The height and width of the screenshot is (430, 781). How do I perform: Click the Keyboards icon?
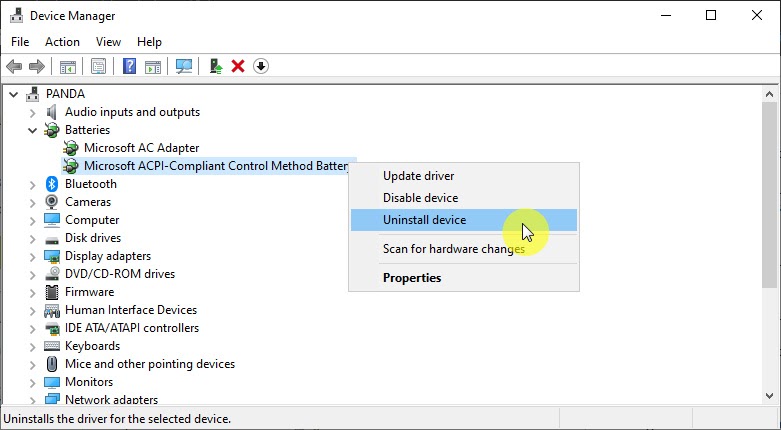tap(52, 346)
